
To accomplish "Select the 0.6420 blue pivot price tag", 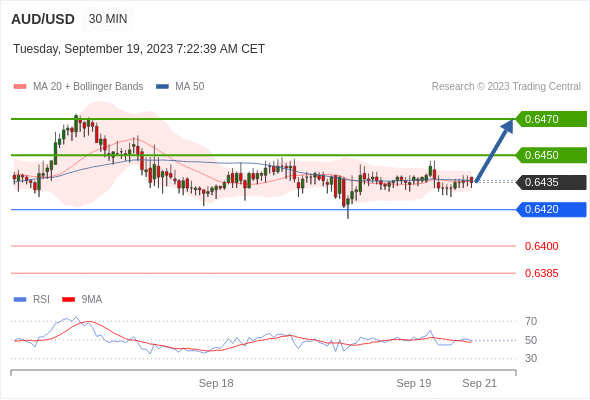I will tap(551, 210).
